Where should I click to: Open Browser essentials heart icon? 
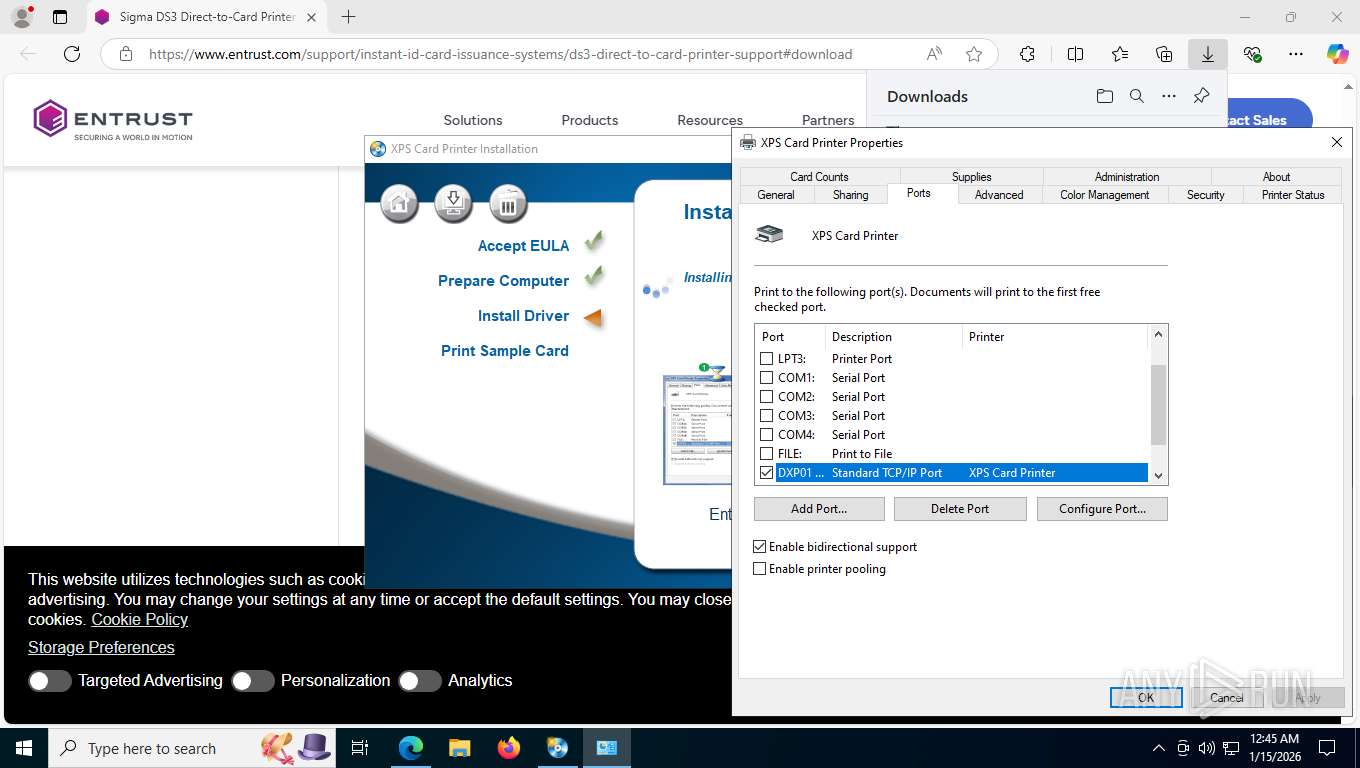pyautogui.click(x=1252, y=54)
